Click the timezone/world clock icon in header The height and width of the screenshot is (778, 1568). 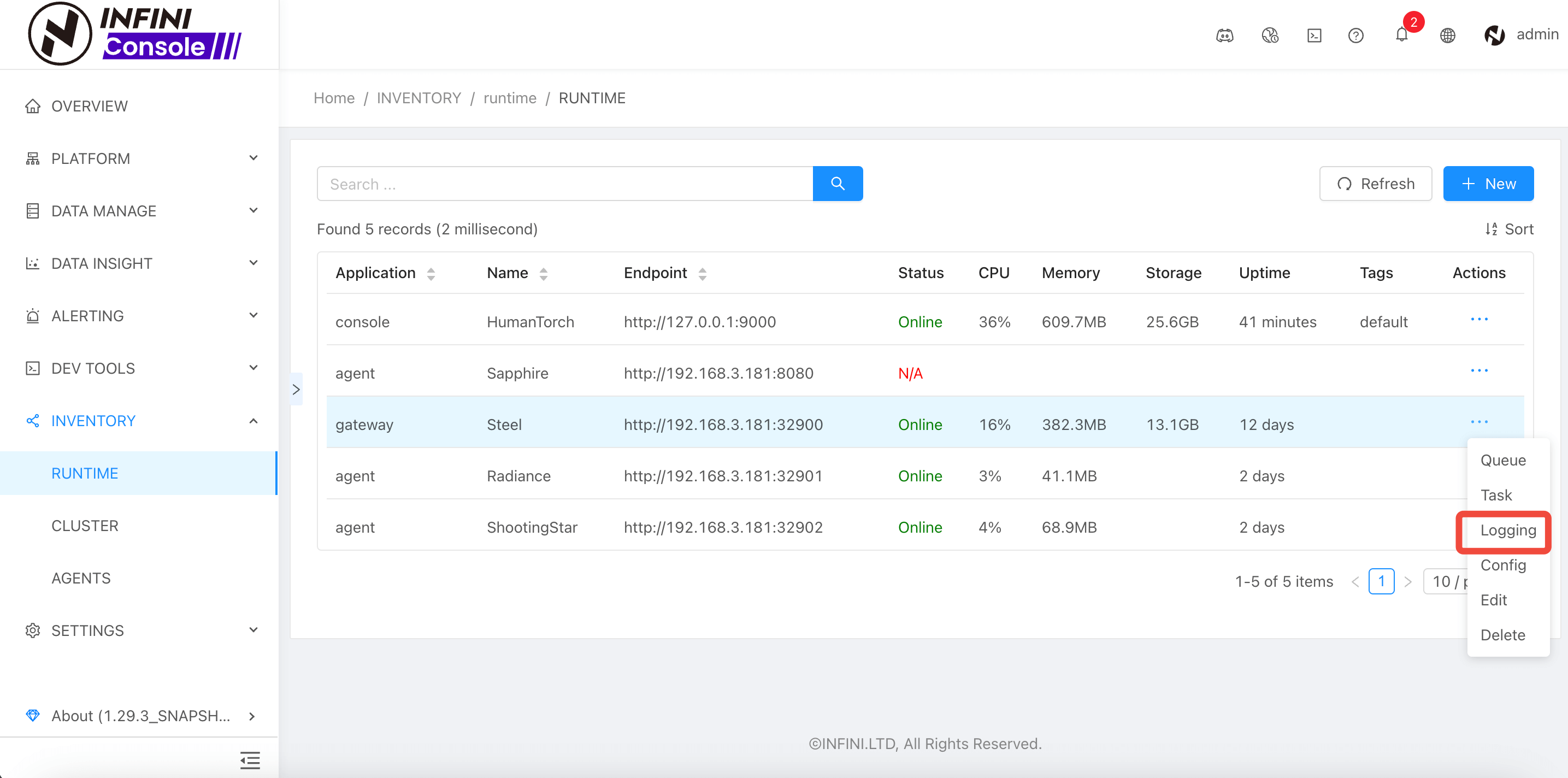pyautogui.click(x=1269, y=36)
